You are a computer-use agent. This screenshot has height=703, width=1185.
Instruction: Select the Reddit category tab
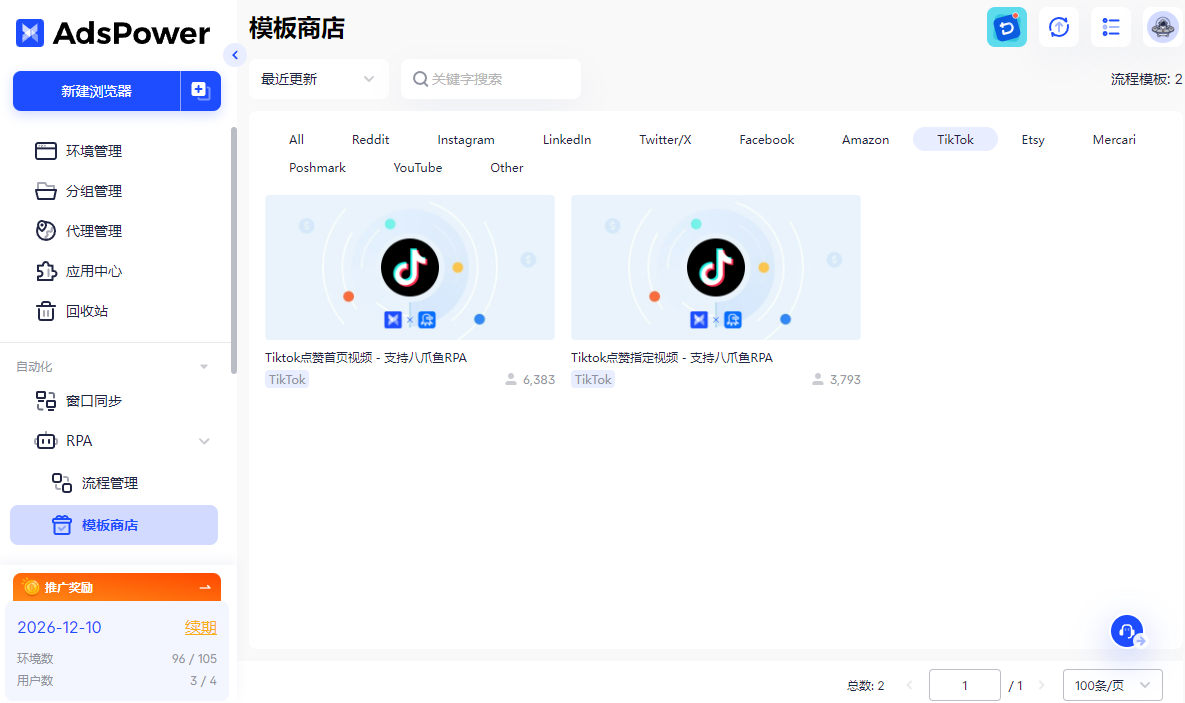tap(370, 140)
